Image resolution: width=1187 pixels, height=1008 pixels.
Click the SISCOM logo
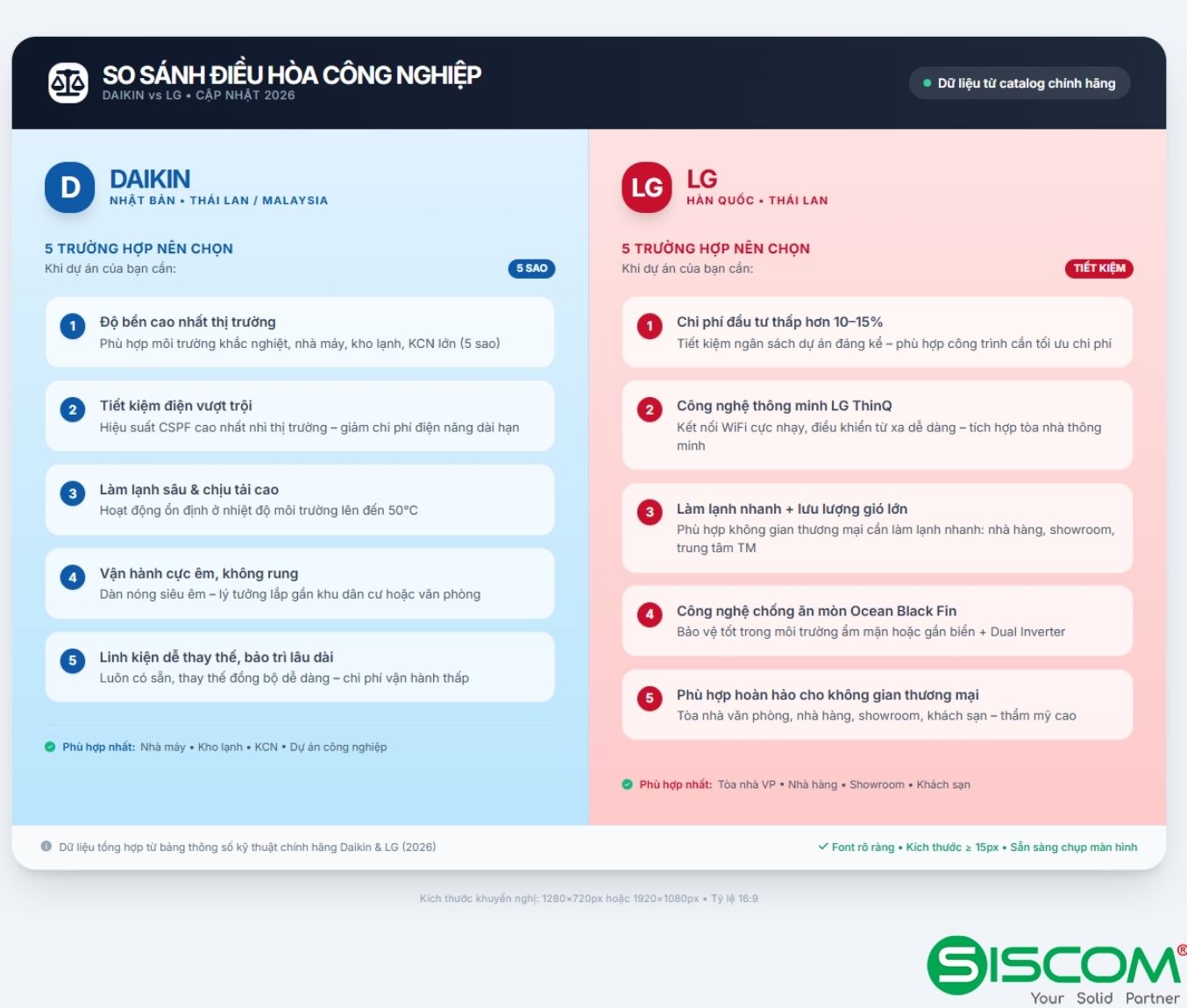pos(1057,970)
